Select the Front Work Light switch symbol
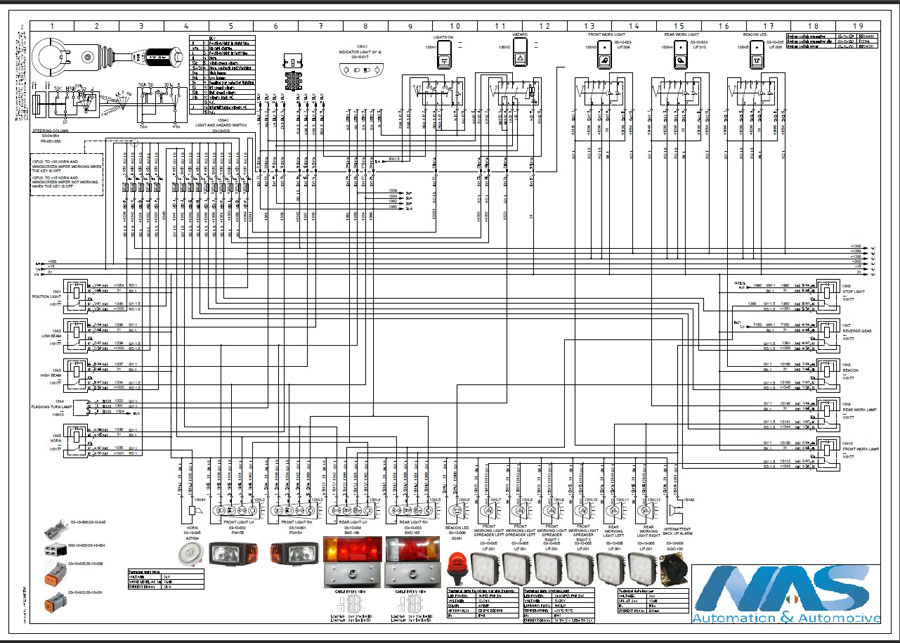This screenshot has height=643, width=900. point(605,60)
